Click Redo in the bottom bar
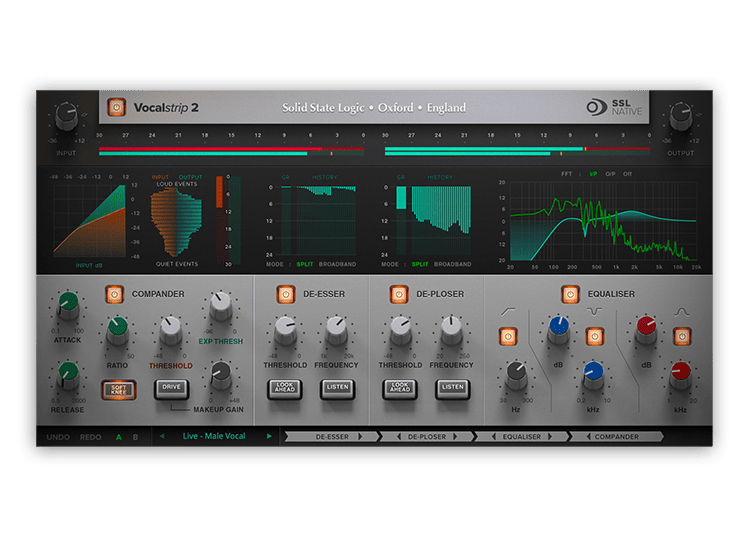This screenshot has width=750, height=538. (x=90, y=437)
